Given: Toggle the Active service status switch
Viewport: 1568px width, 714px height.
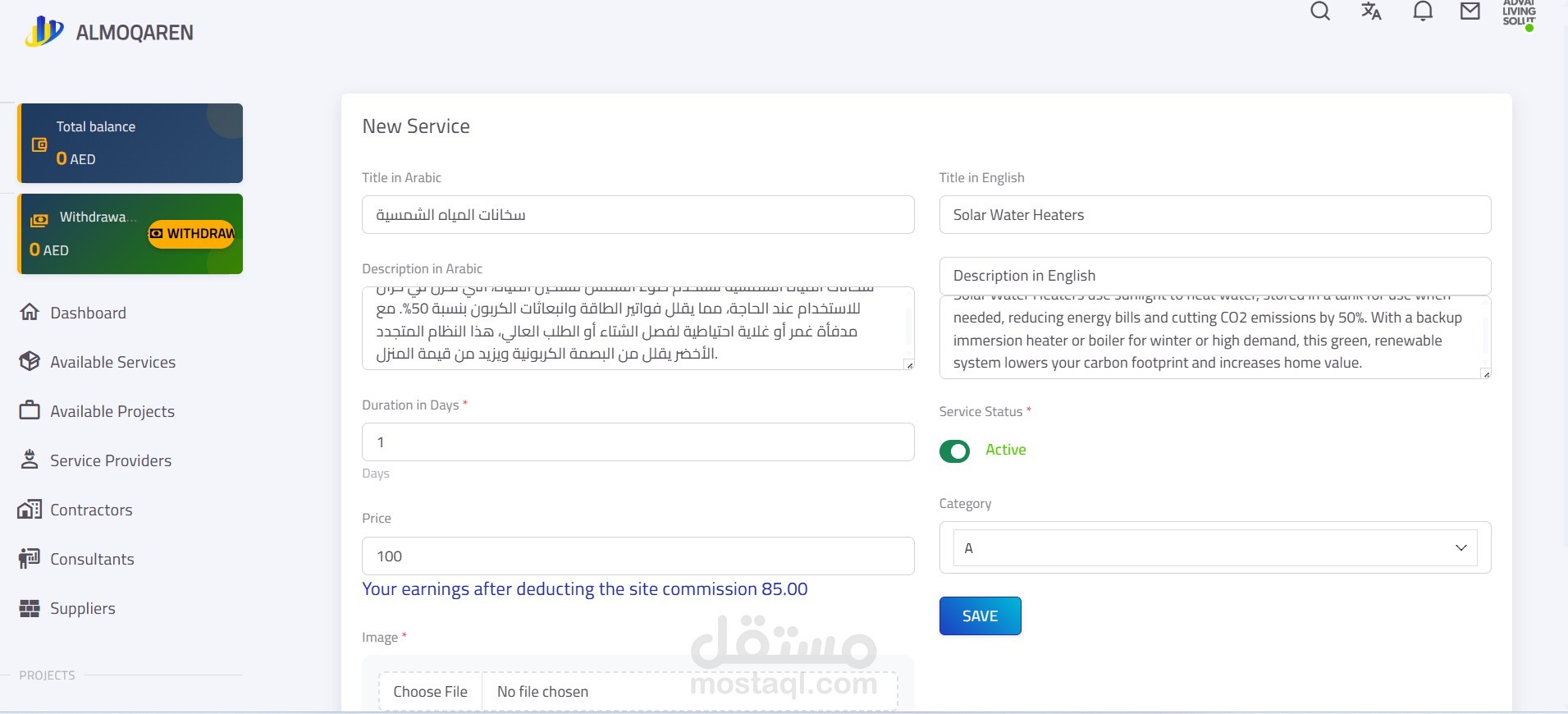Looking at the screenshot, I should click(954, 451).
